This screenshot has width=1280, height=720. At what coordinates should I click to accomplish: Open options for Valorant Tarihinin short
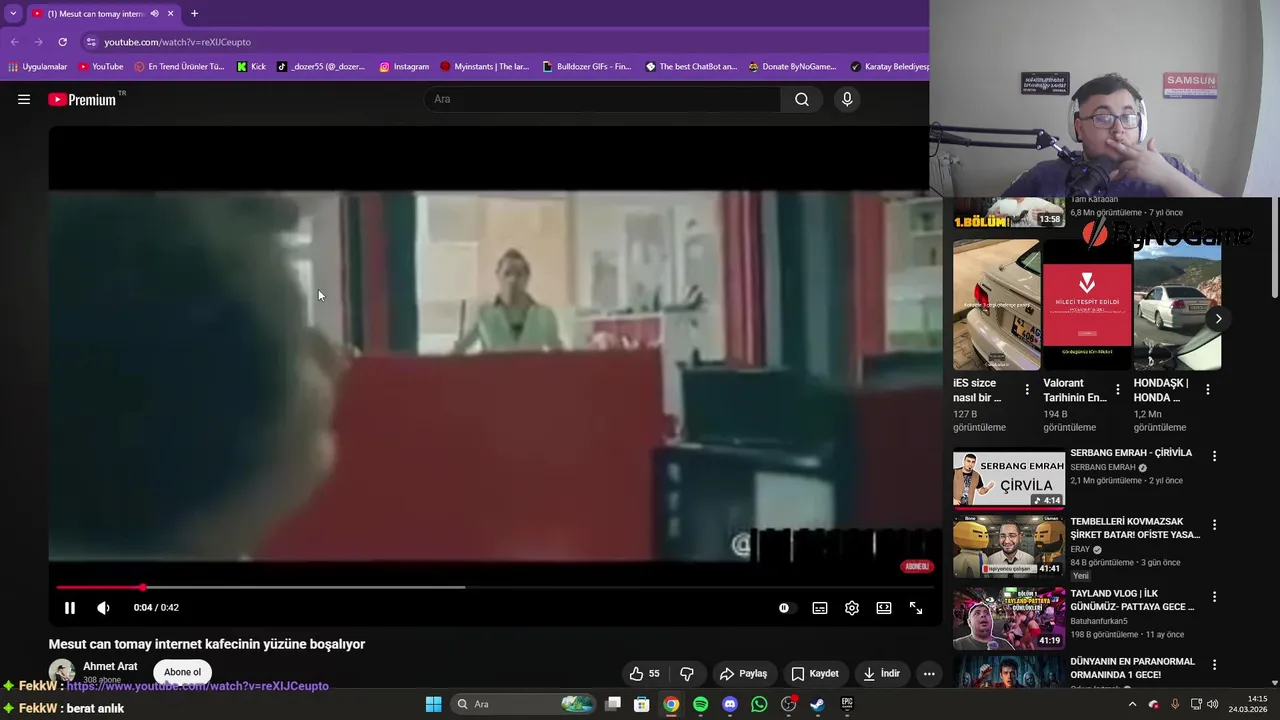(1118, 390)
